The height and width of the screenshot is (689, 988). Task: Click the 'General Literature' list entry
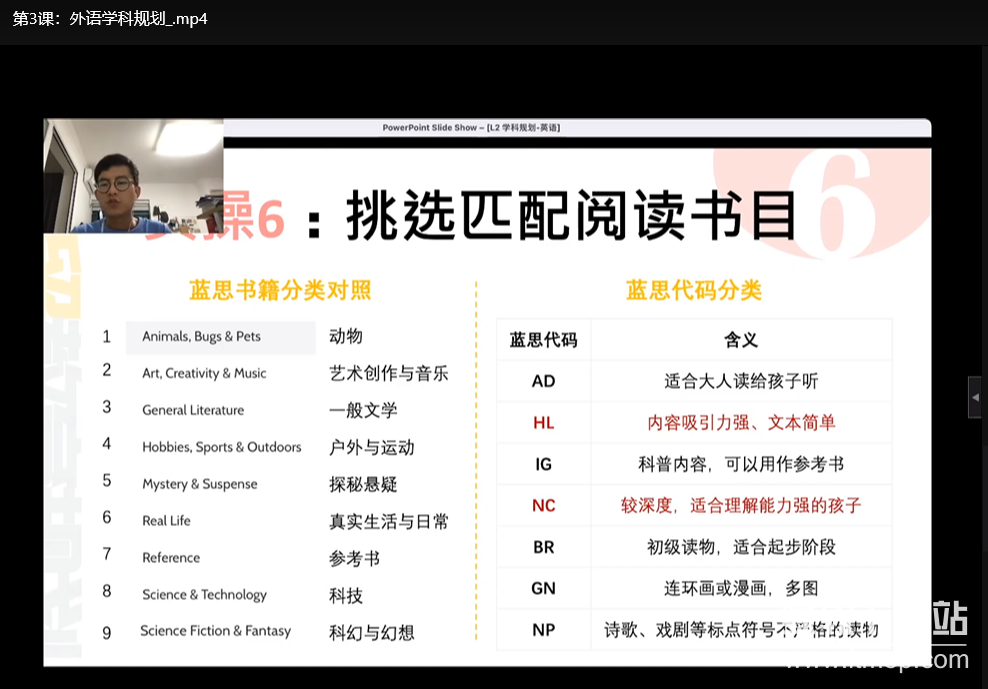click(x=193, y=410)
